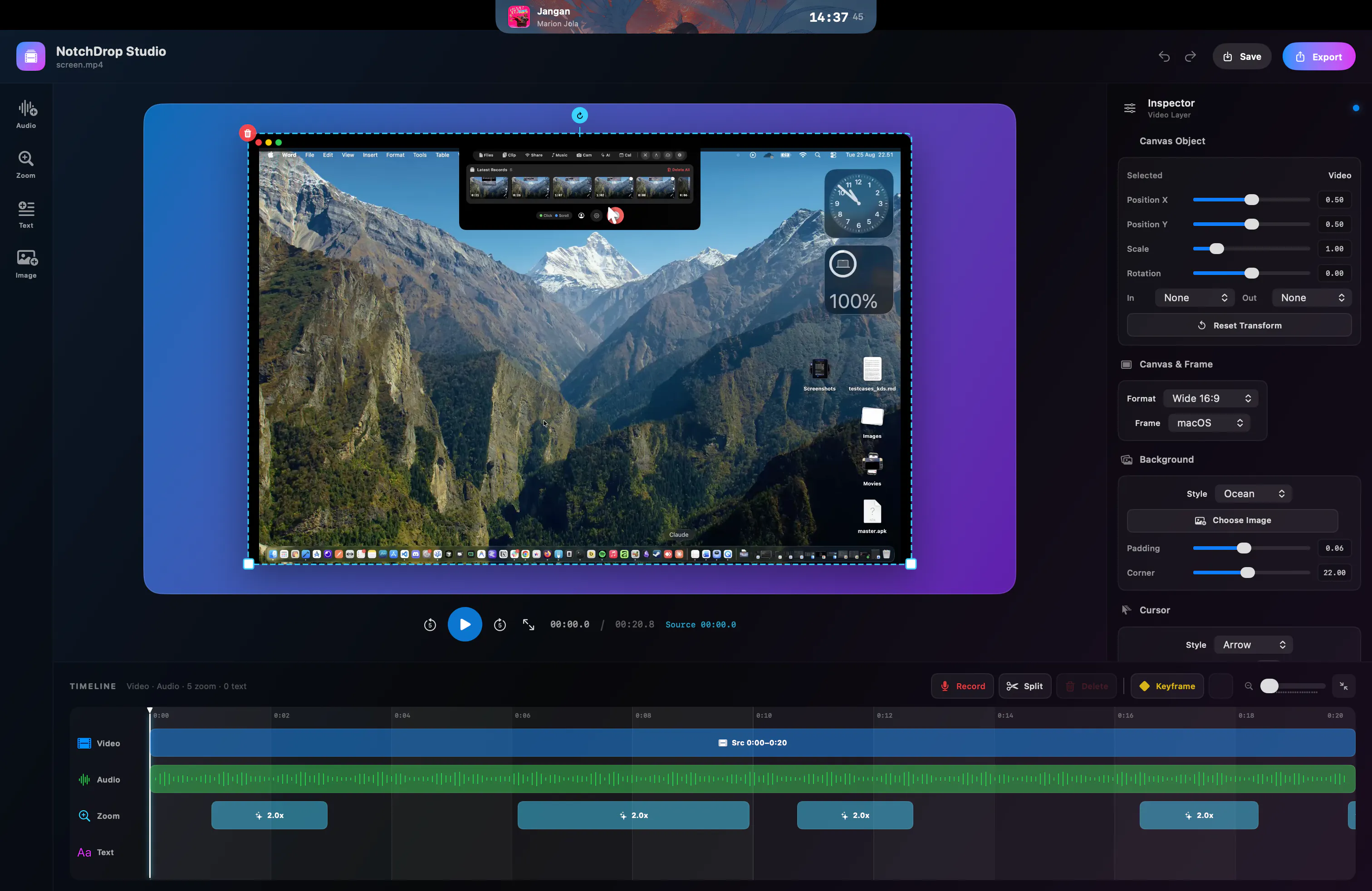Click the Zoom track magnifier icon
Viewport: 1372px width, 891px height.
[x=84, y=816]
